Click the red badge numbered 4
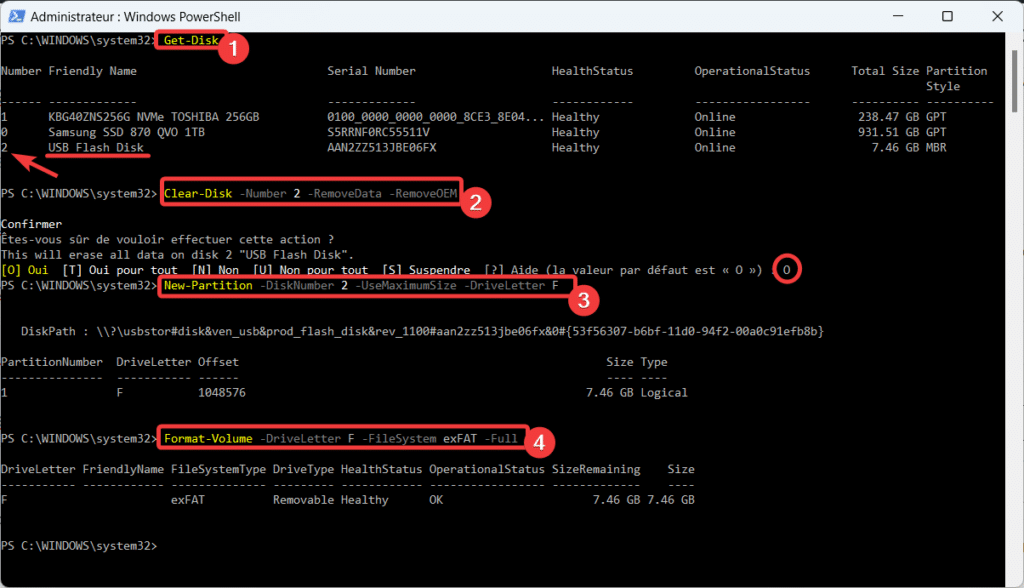 click(x=539, y=440)
